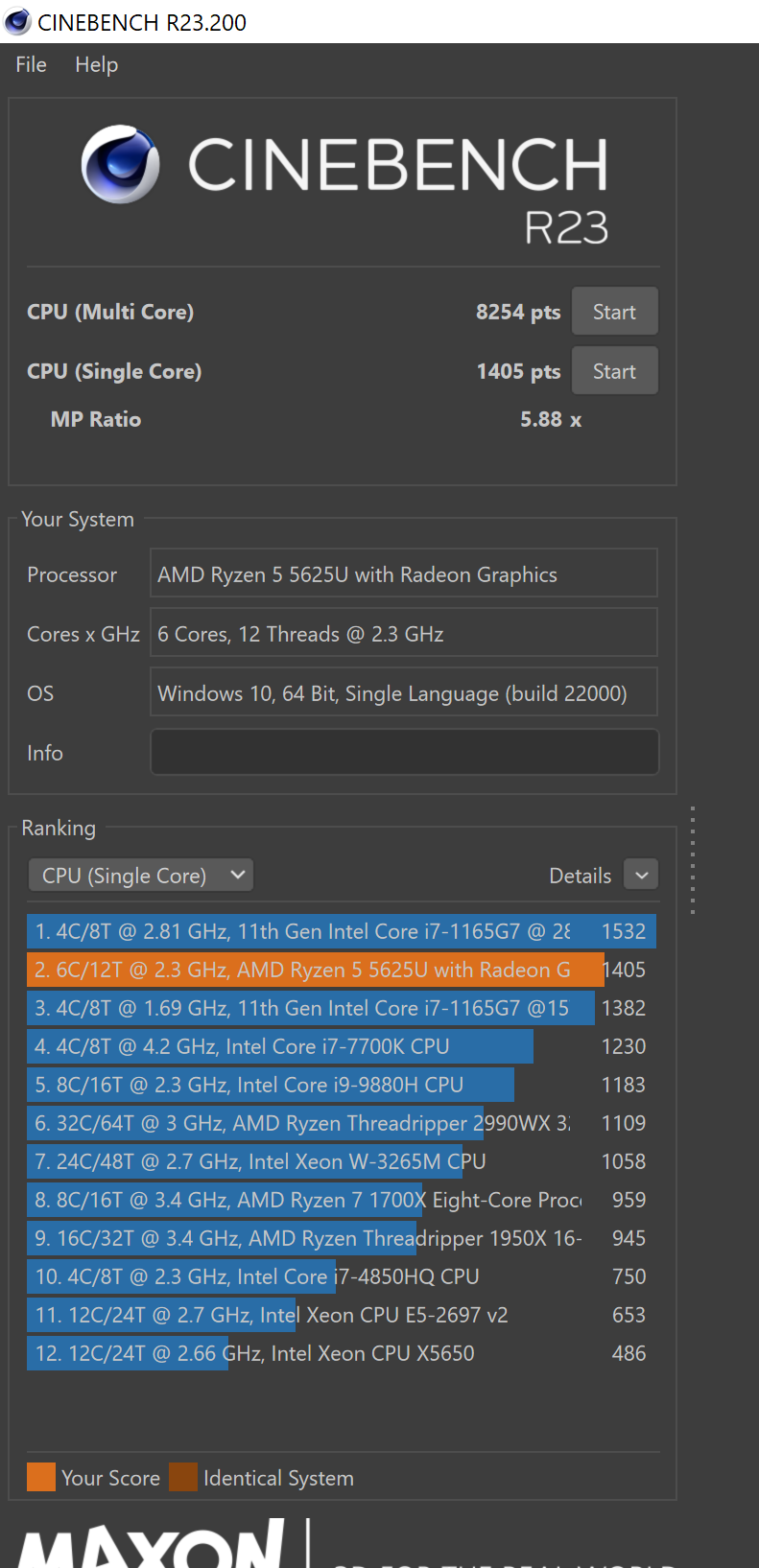Click the 1405 pts single core score
Image resolution: width=759 pixels, height=1568 pixels.
(518, 371)
